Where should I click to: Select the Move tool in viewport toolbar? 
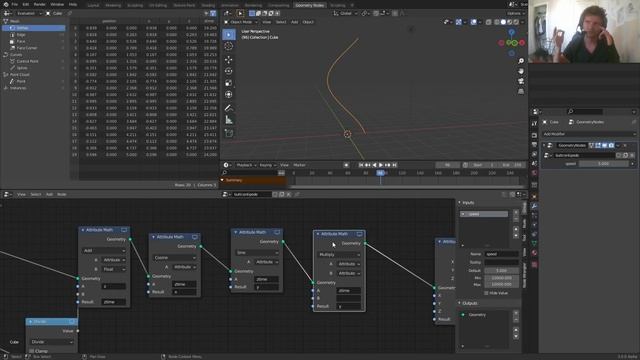click(x=229, y=60)
